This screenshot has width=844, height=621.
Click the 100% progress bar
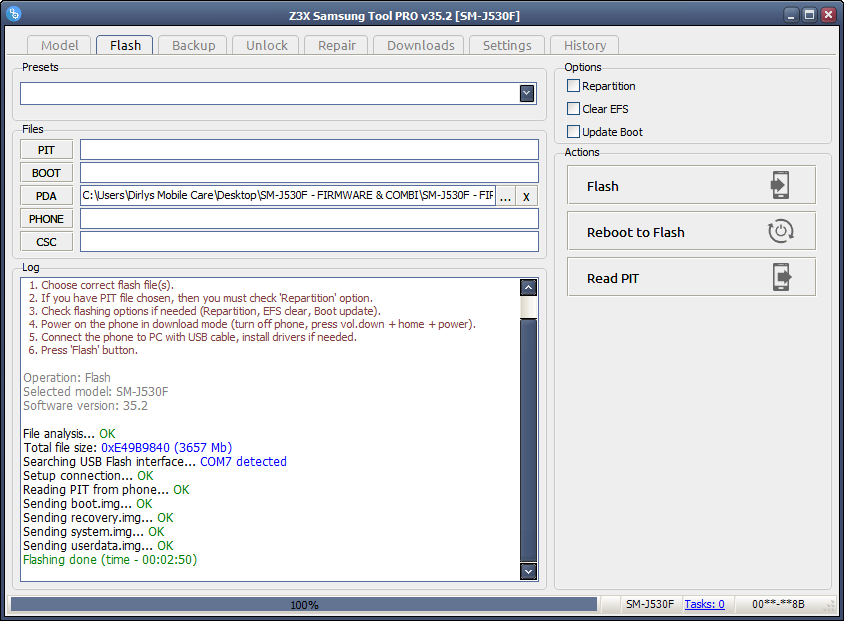click(x=304, y=604)
